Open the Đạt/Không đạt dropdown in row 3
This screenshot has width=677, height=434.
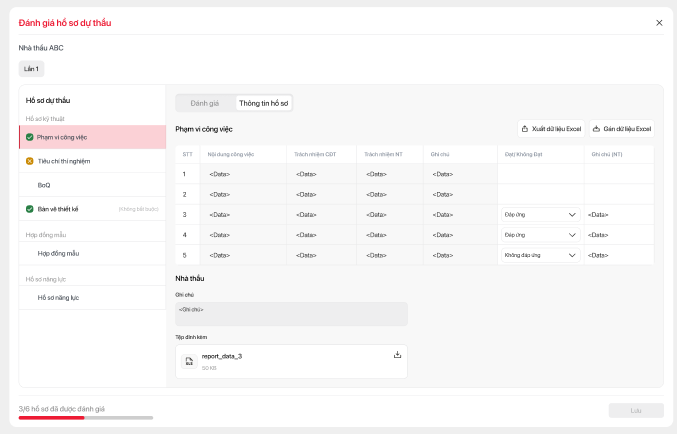[540, 215]
